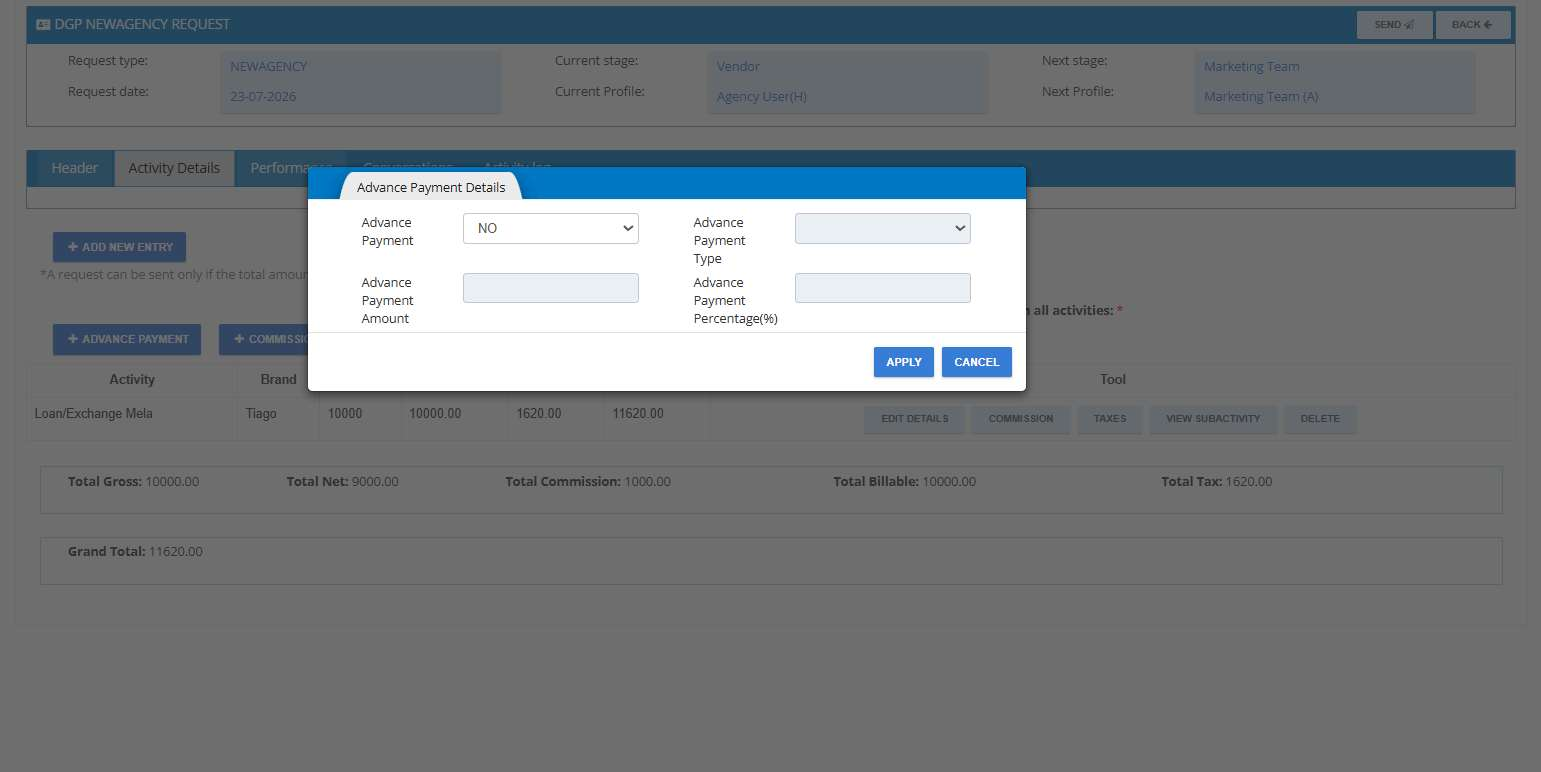Open the Advance Payment Type dropdown
Screen dimensions: 1541x772
coord(882,228)
